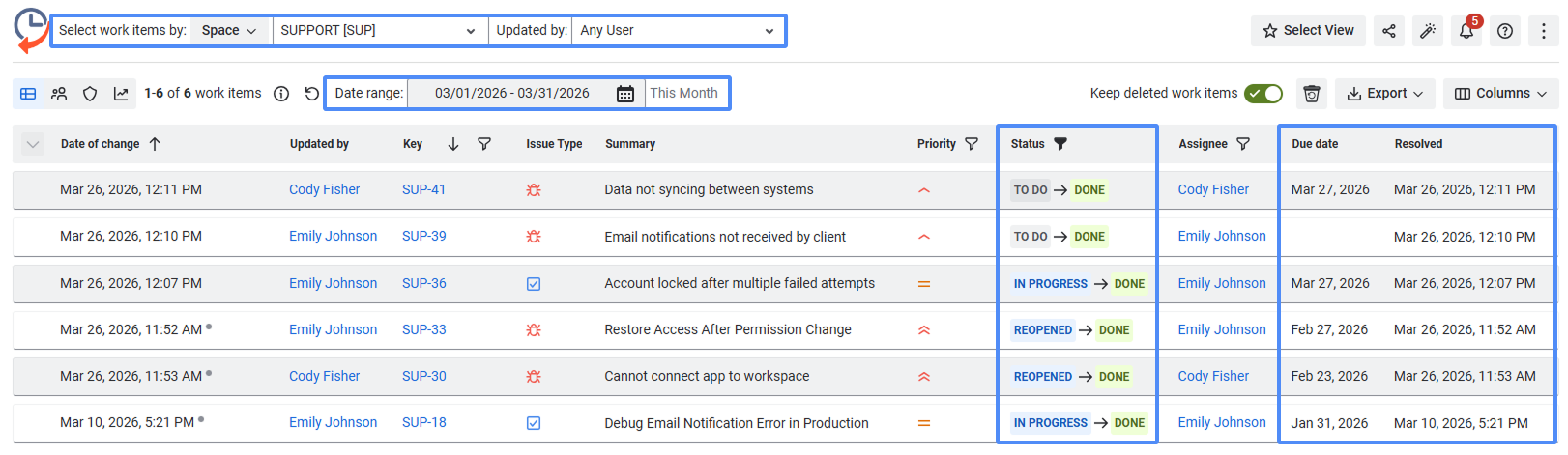Click the shield view icon
Viewport: 1568px width, 455px height.
[90, 94]
